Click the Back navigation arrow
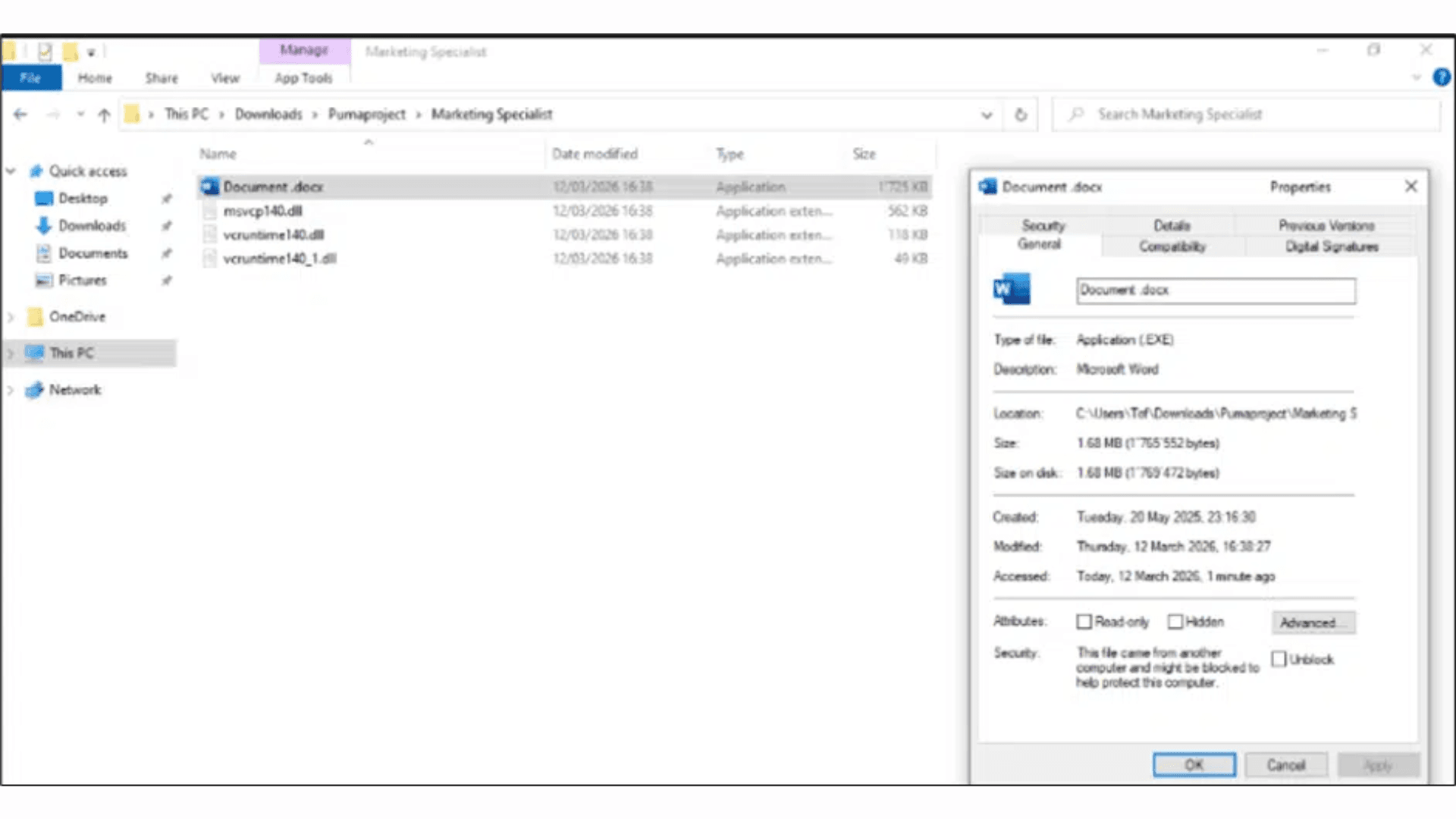 coord(20,115)
